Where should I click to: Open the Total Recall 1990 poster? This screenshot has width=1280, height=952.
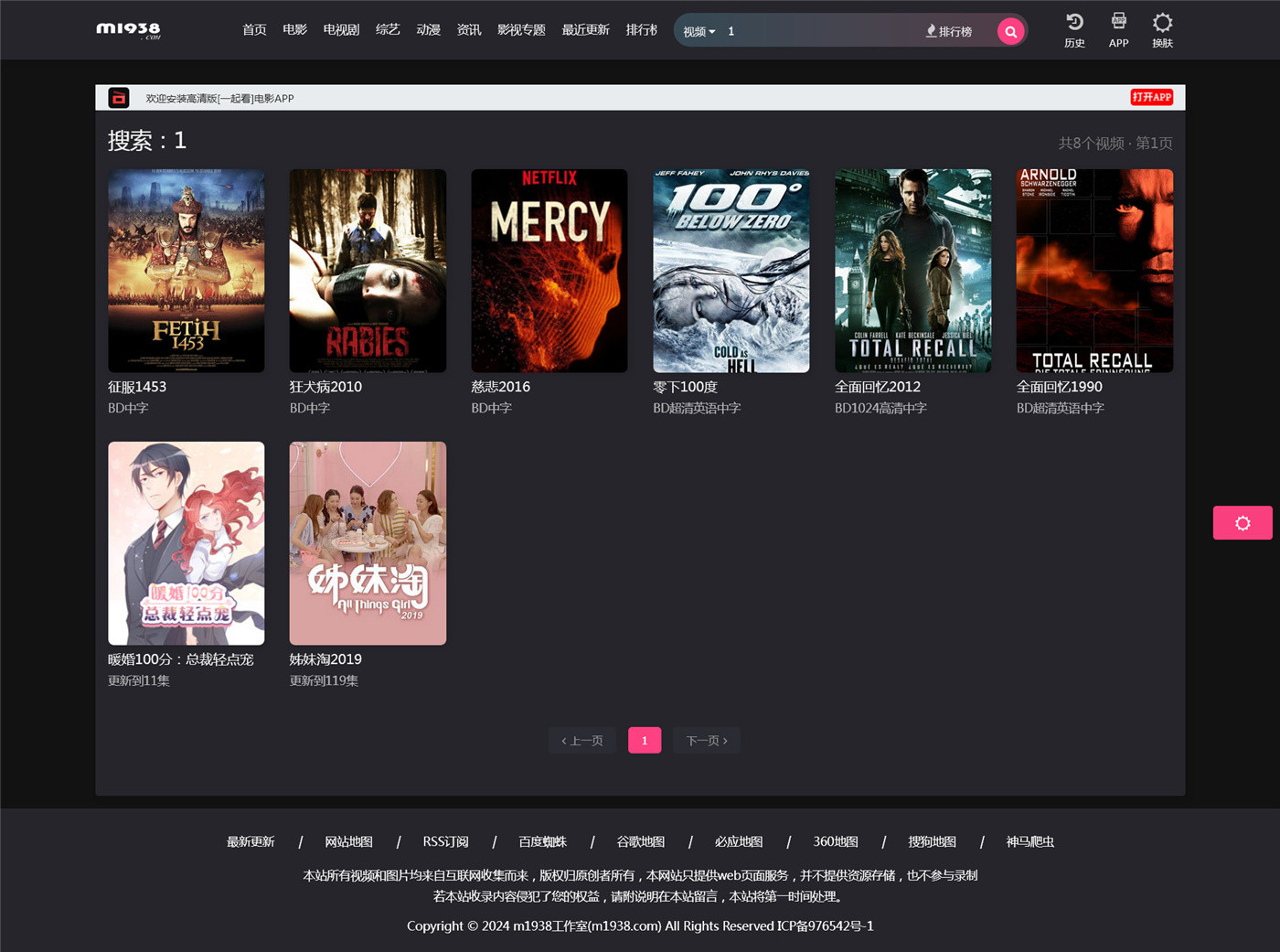(1094, 271)
